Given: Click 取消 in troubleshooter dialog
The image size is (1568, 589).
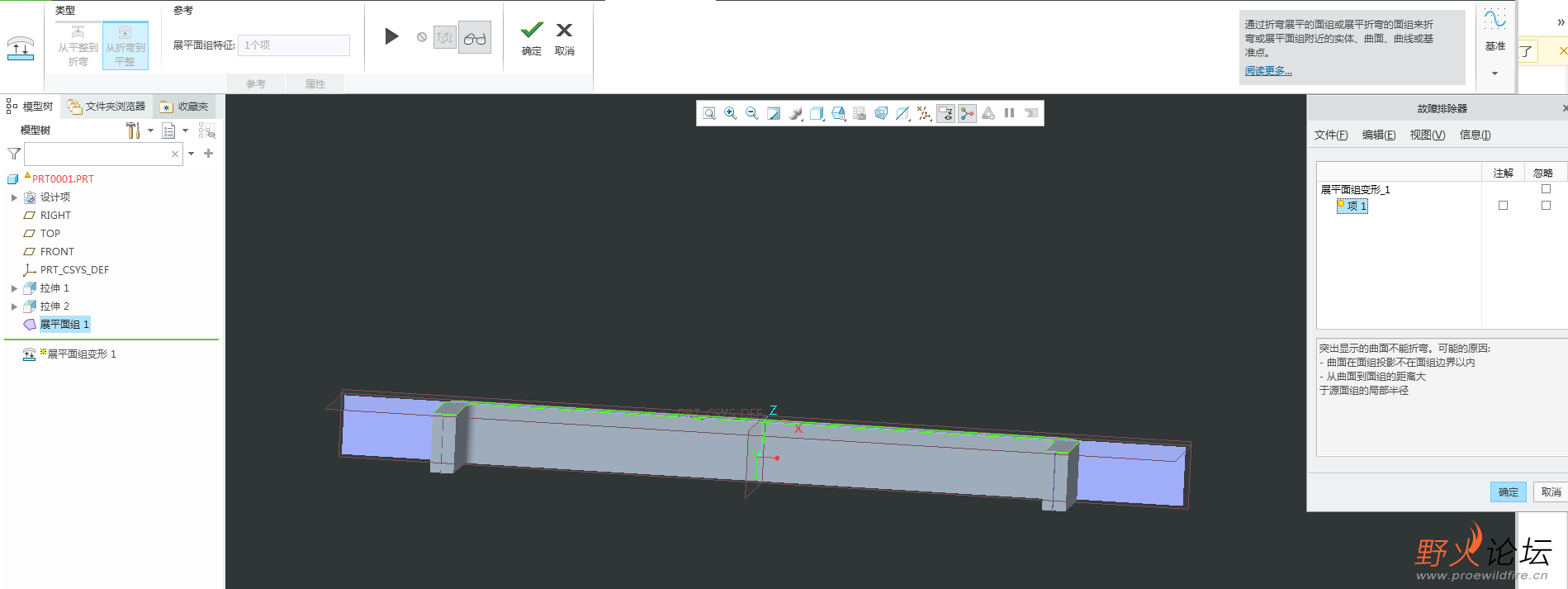Looking at the screenshot, I should click(1551, 492).
